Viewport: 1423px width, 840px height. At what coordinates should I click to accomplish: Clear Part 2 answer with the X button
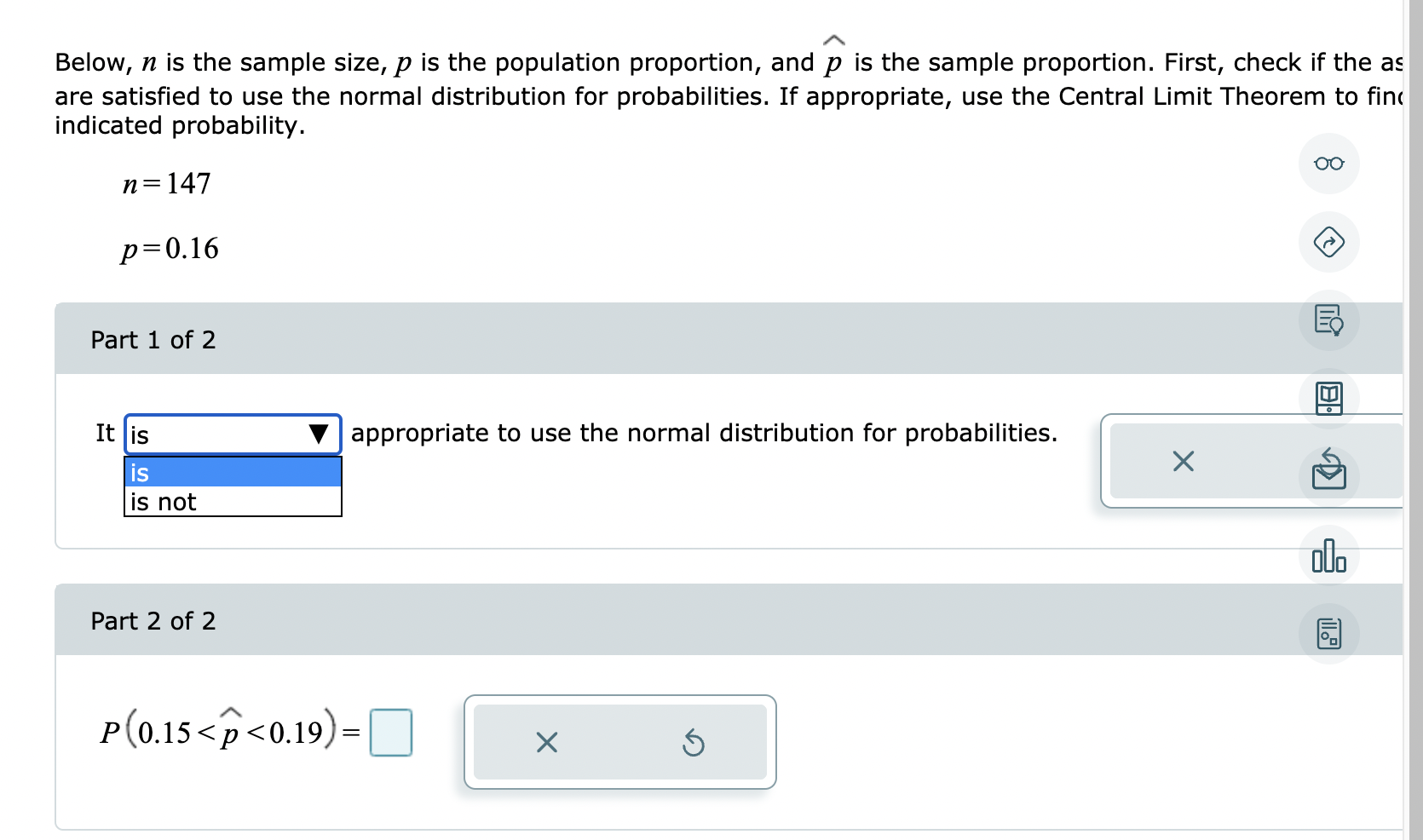[546, 742]
